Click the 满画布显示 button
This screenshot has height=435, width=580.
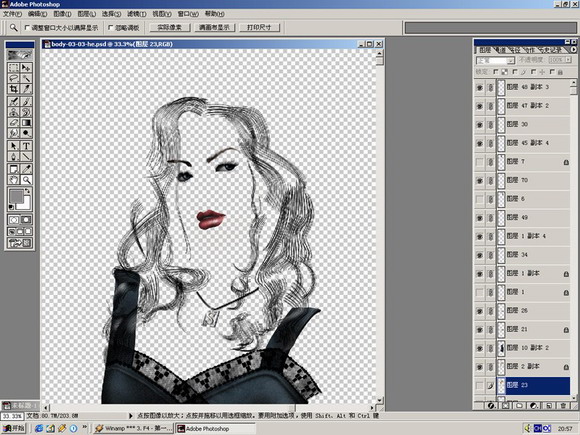215,28
